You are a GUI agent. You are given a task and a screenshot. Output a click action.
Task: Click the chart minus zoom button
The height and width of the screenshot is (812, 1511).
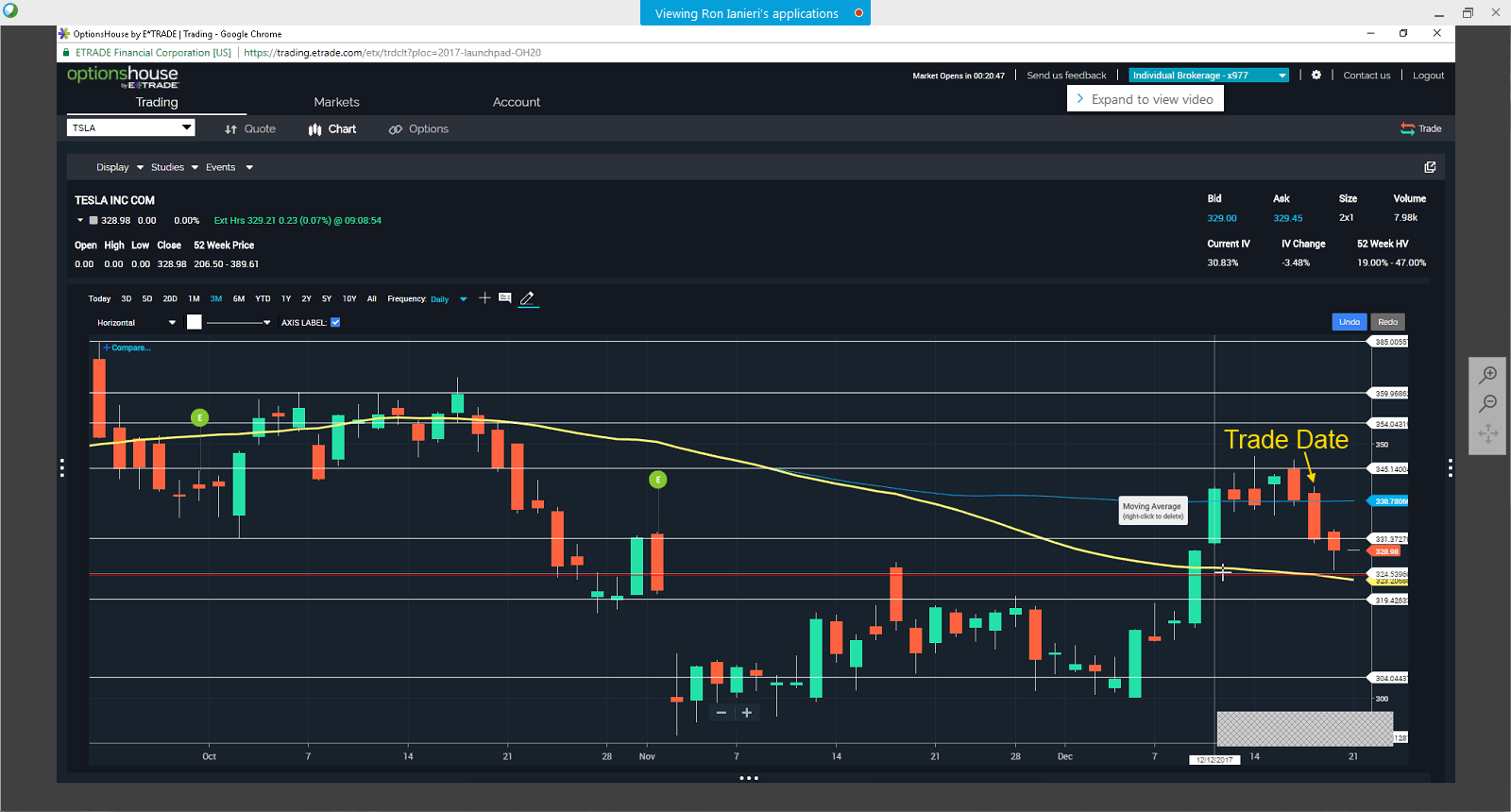pyautogui.click(x=722, y=713)
